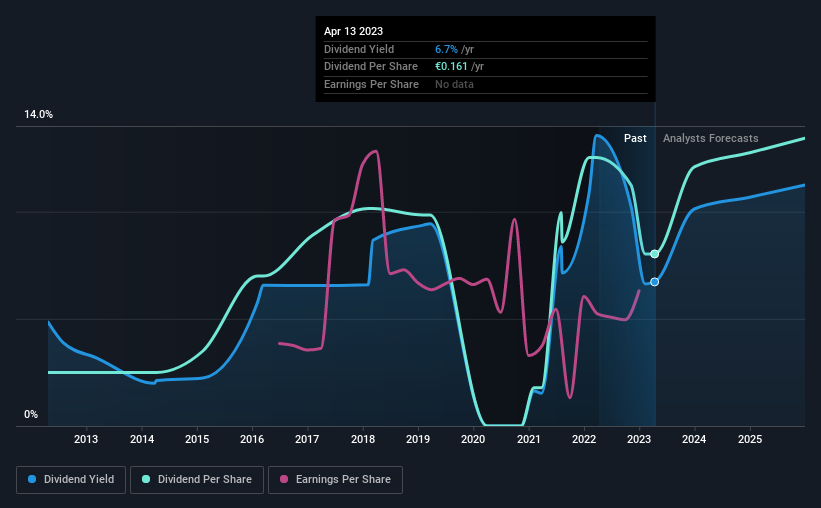821x508 pixels.
Task: Click the pink Earnings Per Share legend dot
Action: point(284,479)
